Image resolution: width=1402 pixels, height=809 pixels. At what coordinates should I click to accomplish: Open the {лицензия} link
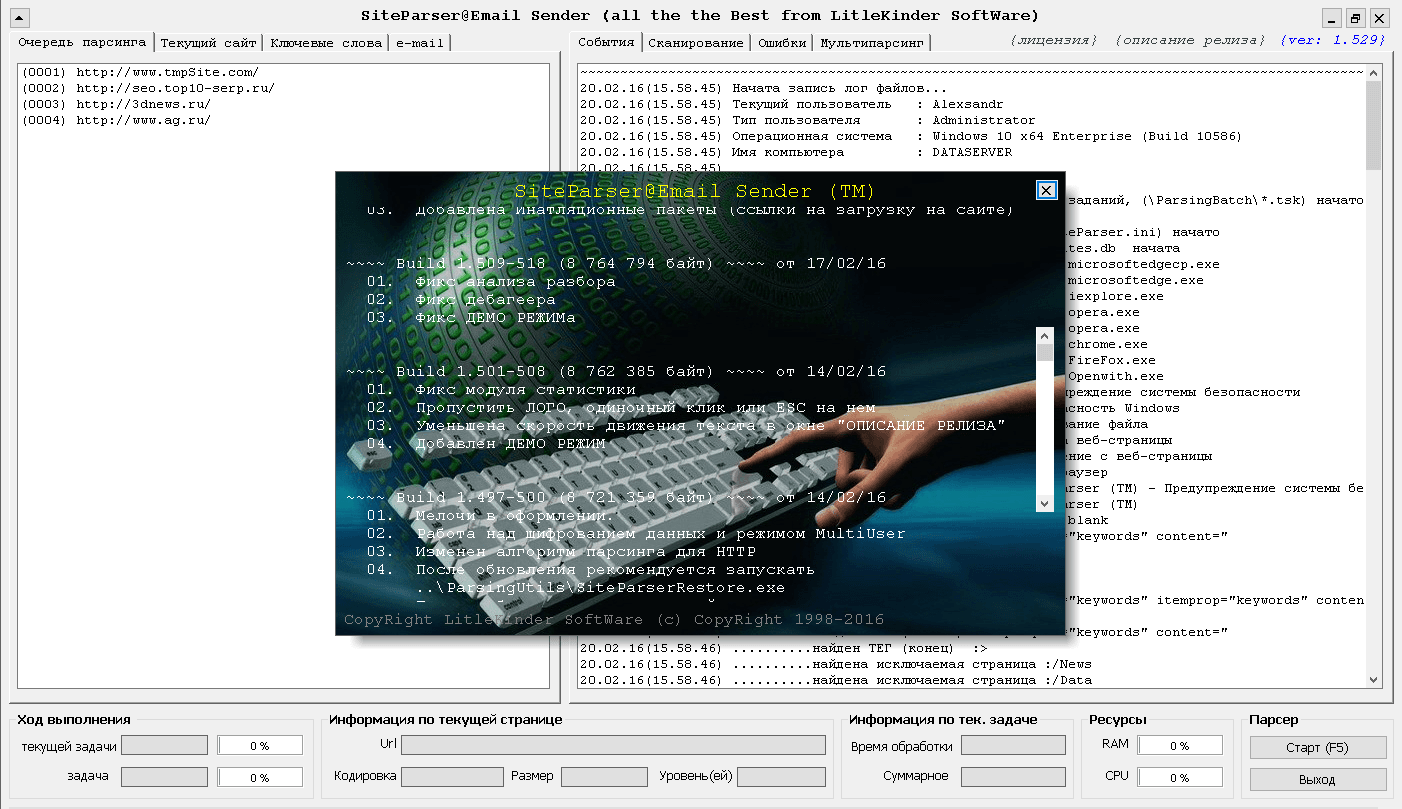pyautogui.click(x=1054, y=40)
